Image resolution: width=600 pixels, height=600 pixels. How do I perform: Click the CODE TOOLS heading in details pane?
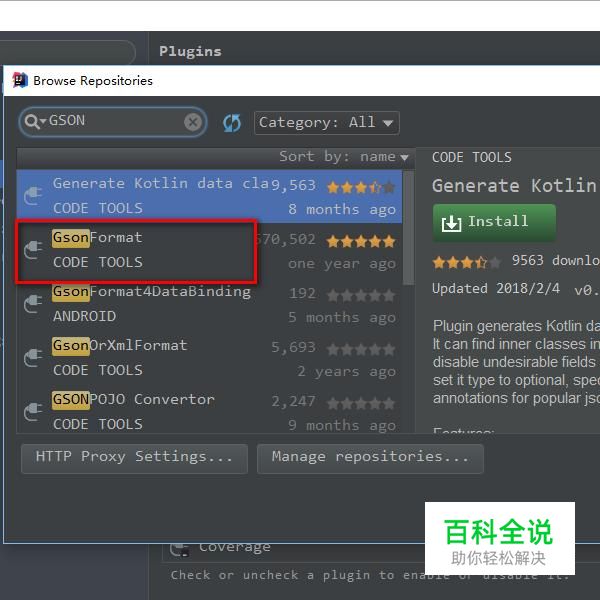[472, 157]
